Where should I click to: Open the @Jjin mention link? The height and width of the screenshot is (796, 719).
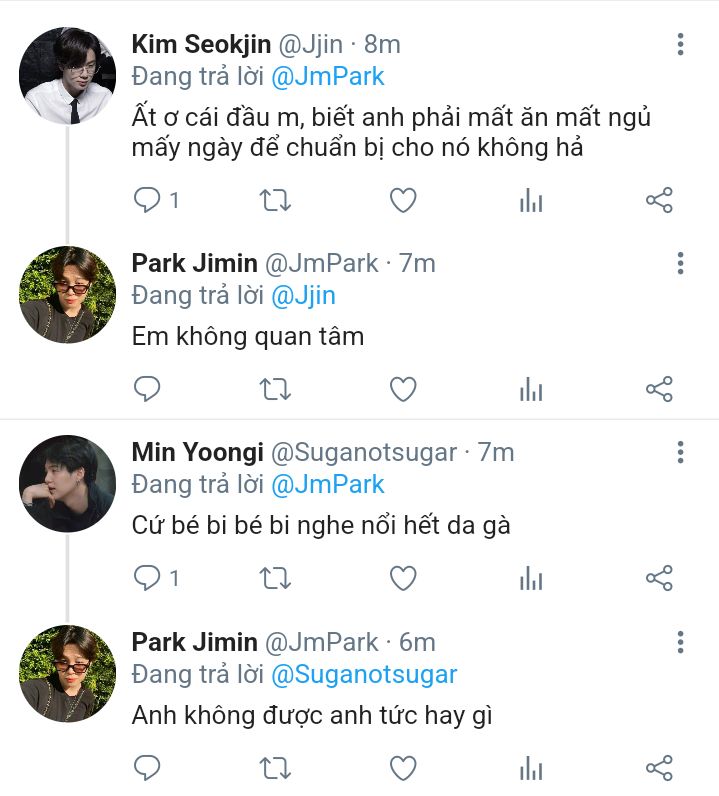tap(304, 296)
